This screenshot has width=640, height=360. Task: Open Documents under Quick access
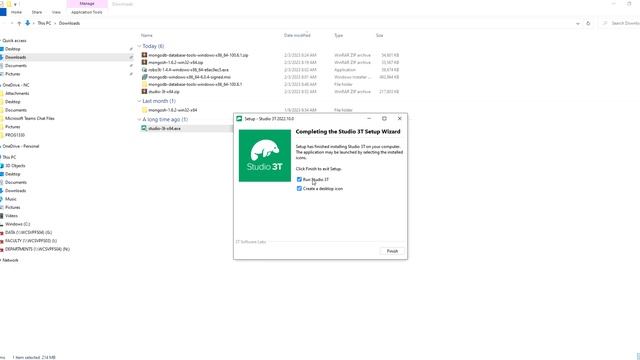pos(16,66)
